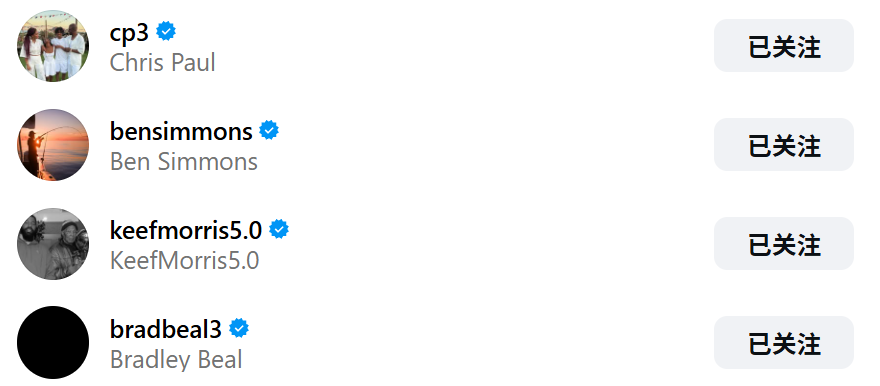Toggle the 已关注 button for cp3
The image size is (880, 386).
783,45
